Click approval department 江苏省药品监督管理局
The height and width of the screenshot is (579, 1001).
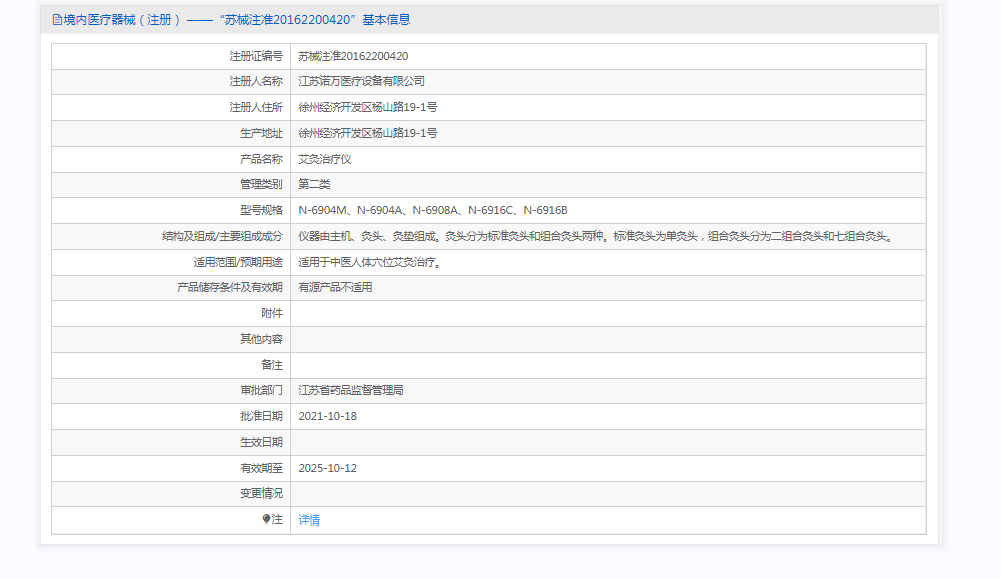point(350,390)
